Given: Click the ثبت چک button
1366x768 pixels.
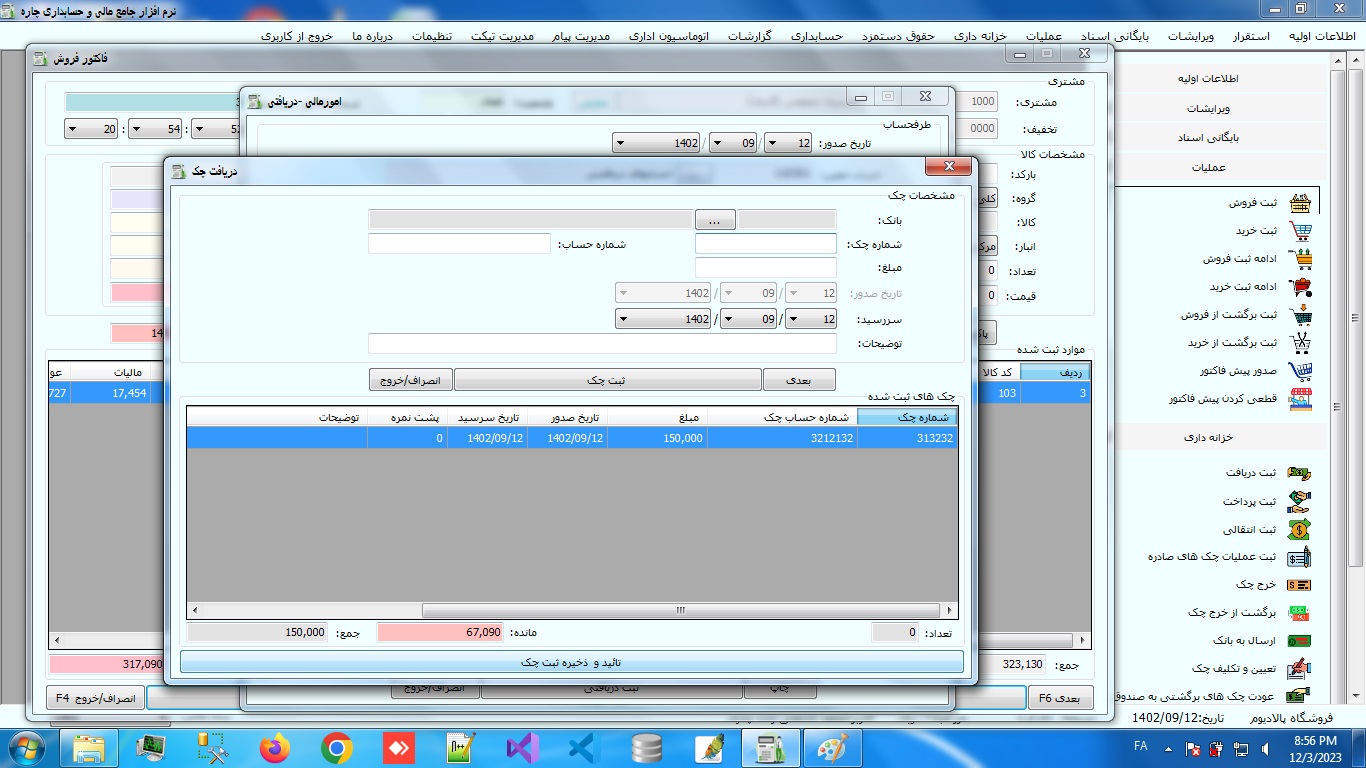Looking at the screenshot, I should click(607, 380).
